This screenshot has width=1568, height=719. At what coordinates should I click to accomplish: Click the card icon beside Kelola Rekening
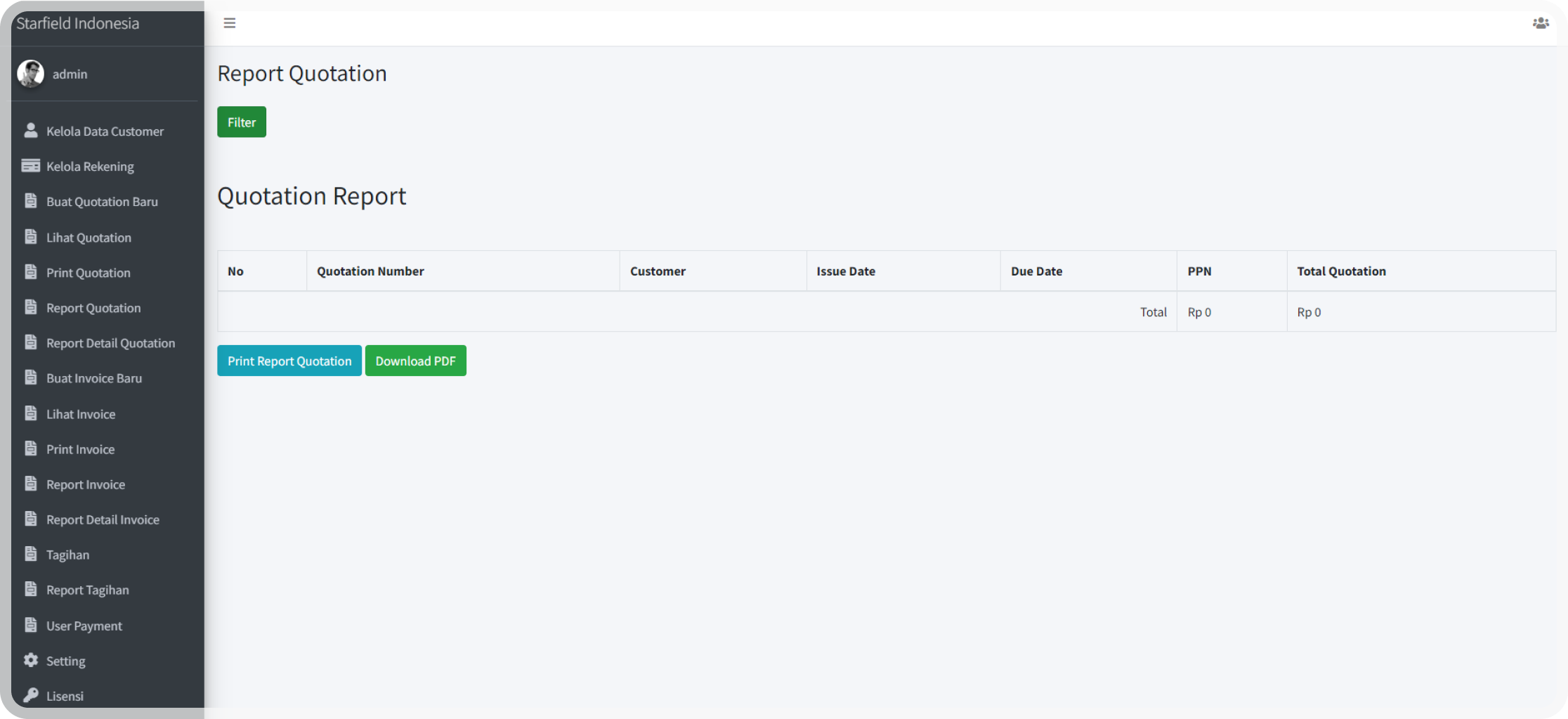click(x=31, y=166)
